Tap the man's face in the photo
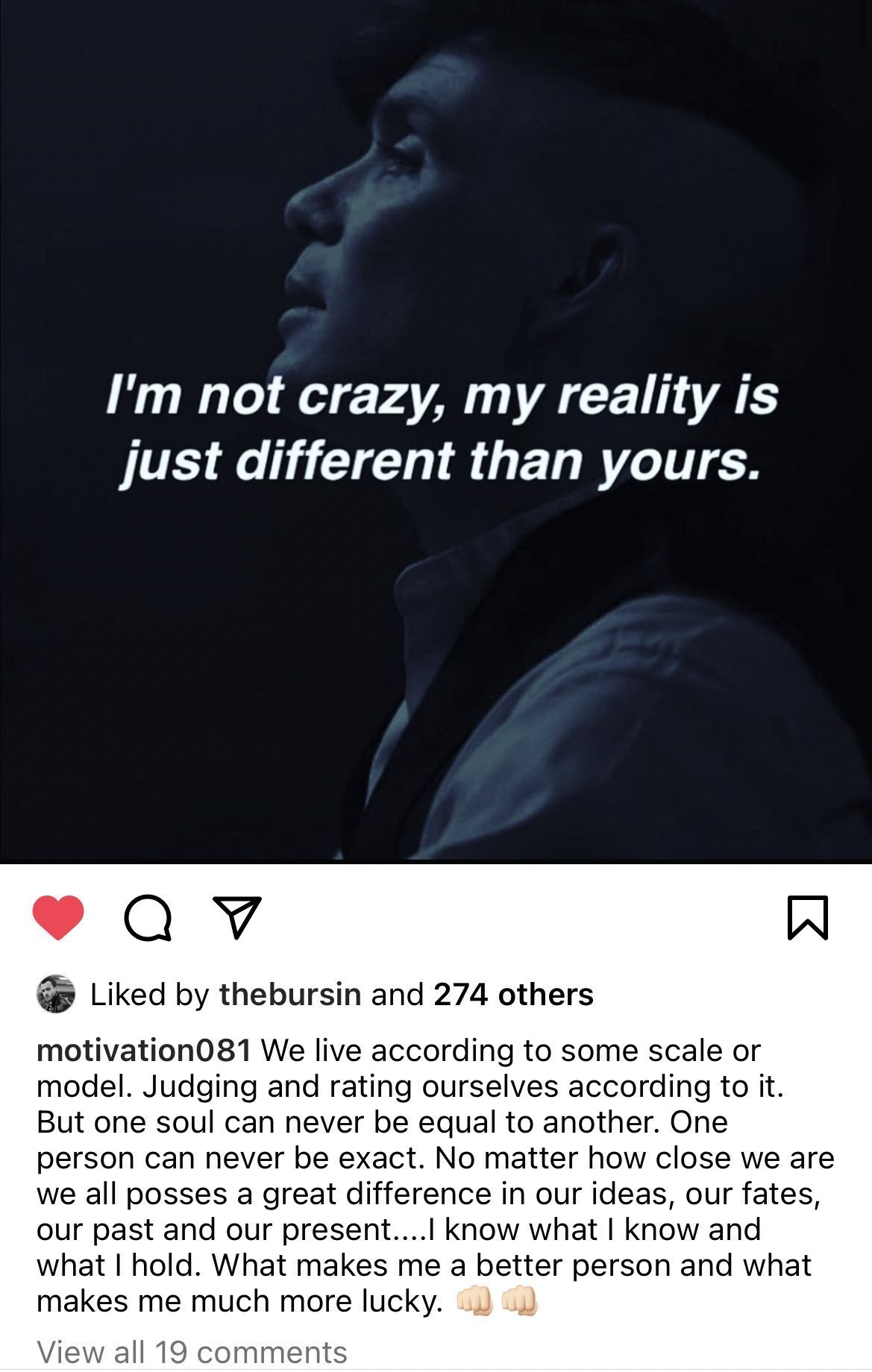 pyautogui.click(x=358, y=224)
